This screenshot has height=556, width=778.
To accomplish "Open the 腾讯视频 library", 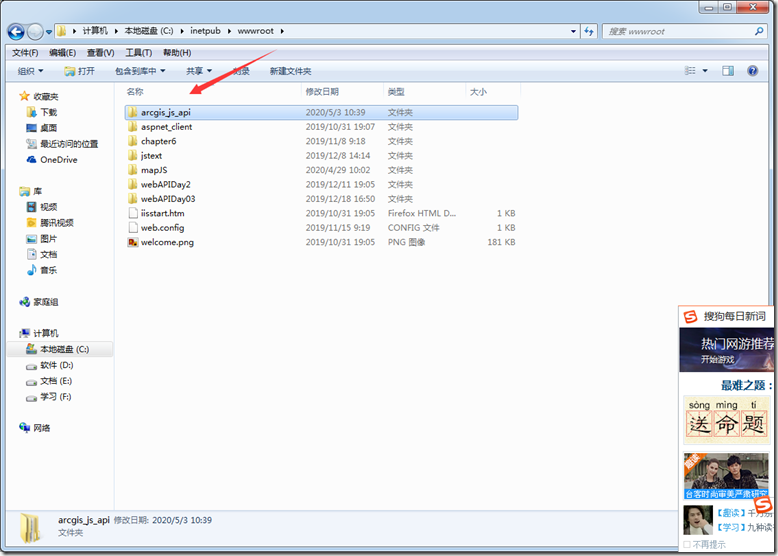I will (50, 223).
